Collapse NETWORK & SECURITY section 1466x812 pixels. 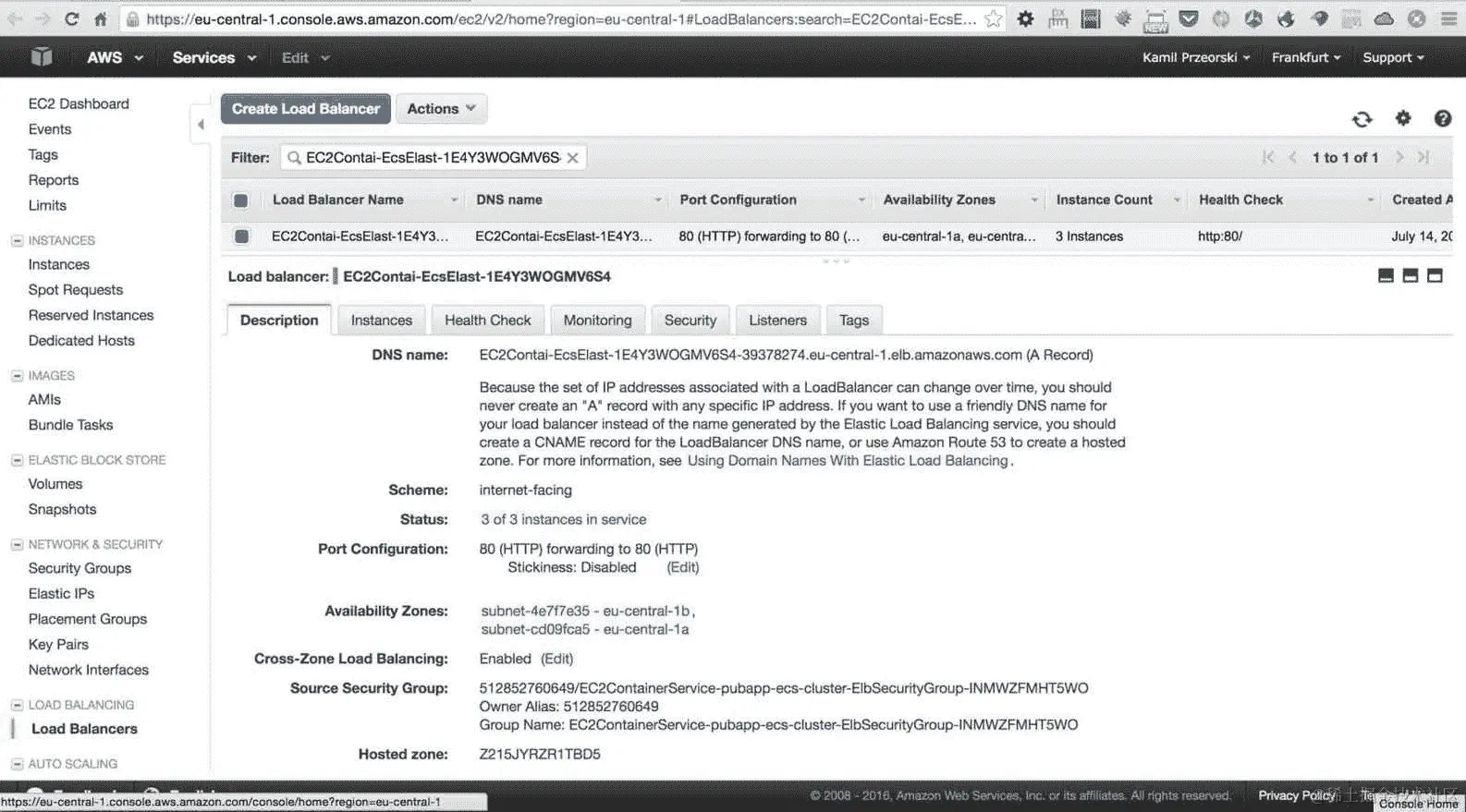pos(17,545)
